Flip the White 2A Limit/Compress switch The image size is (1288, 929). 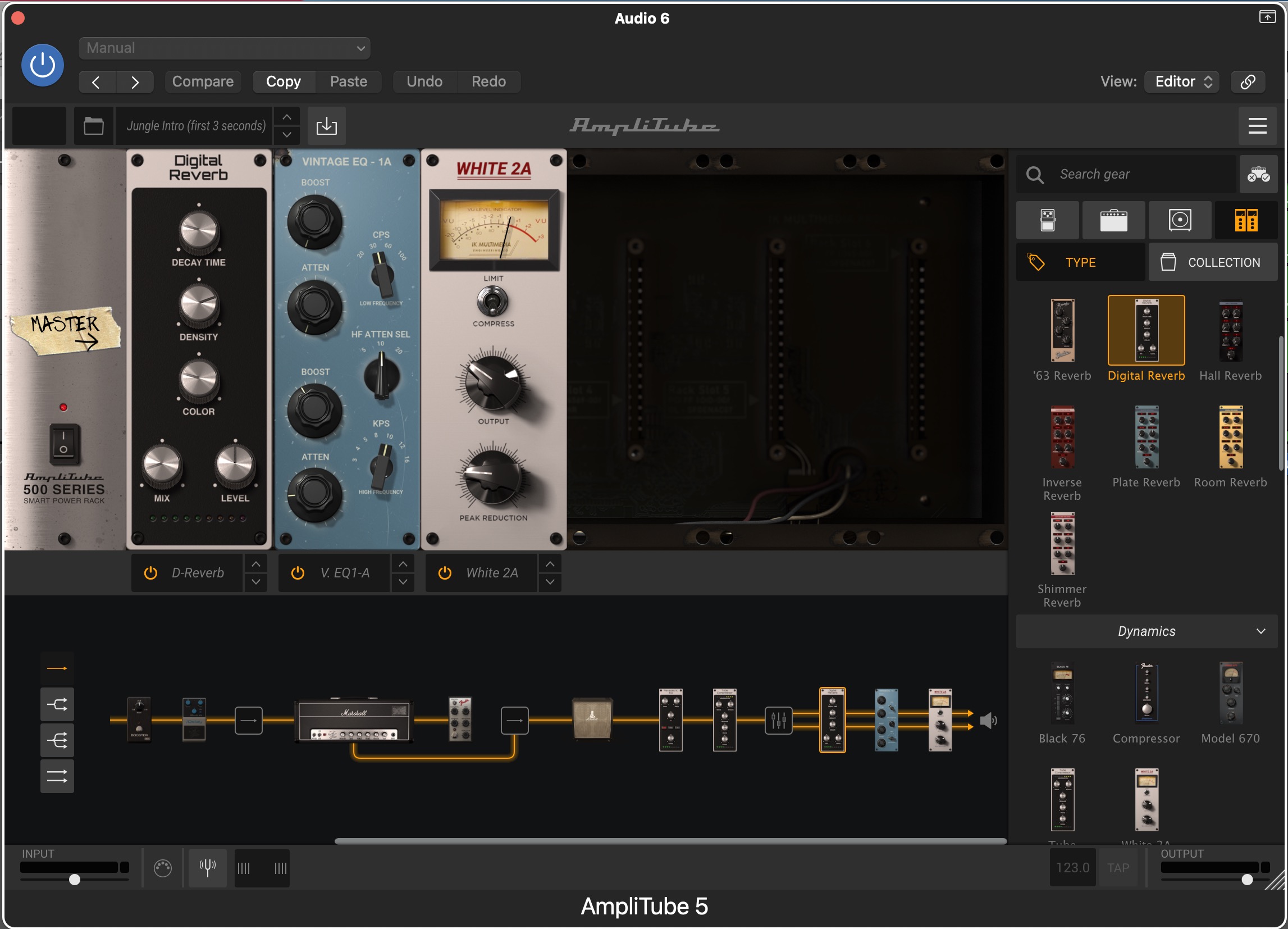[492, 301]
